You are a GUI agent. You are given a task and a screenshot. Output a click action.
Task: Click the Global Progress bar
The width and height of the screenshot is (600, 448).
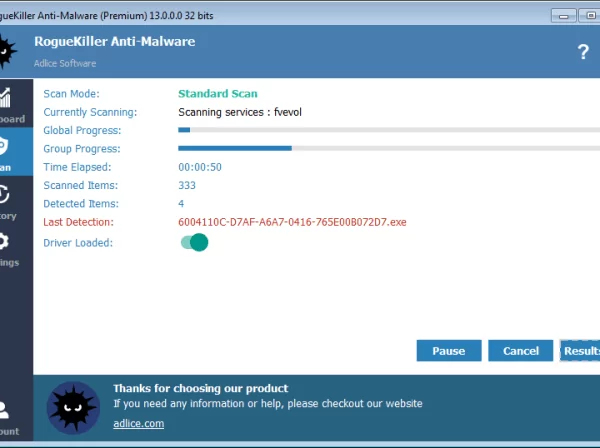(x=389, y=130)
